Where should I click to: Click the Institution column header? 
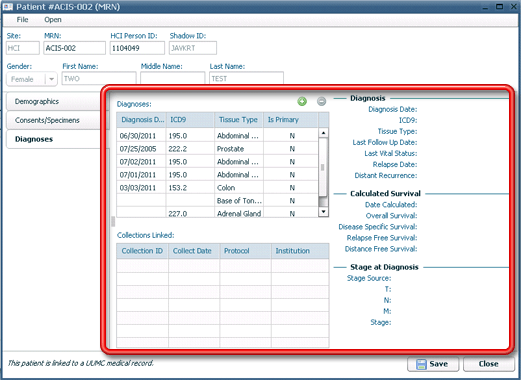click(300, 251)
